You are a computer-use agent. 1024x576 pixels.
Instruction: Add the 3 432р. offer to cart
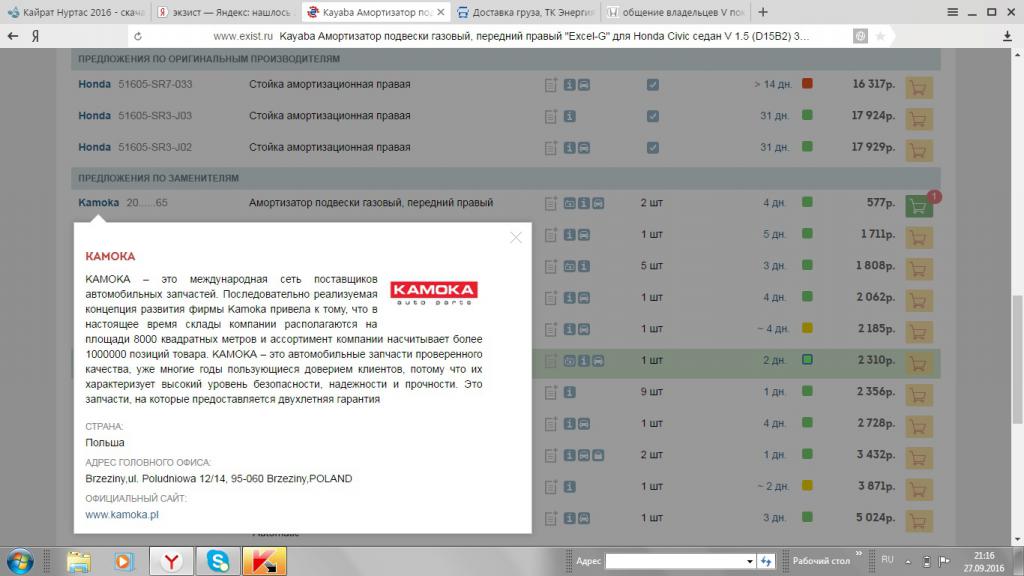[x=918, y=458]
